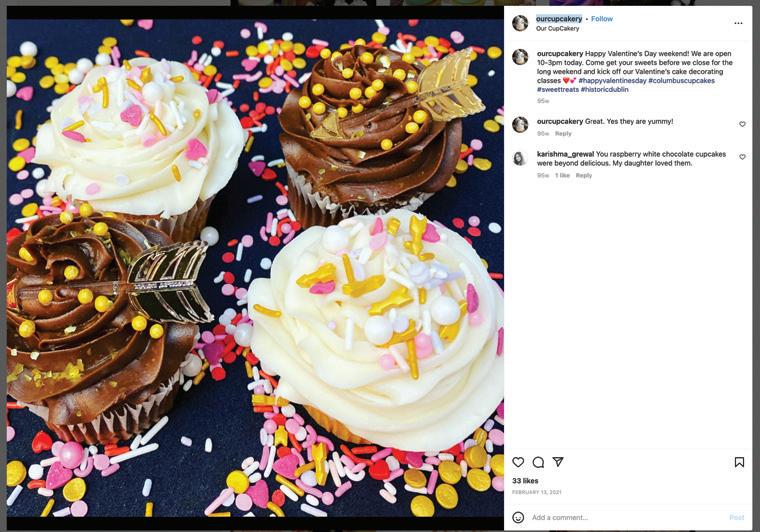View the 33 likes list

(525, 481)
